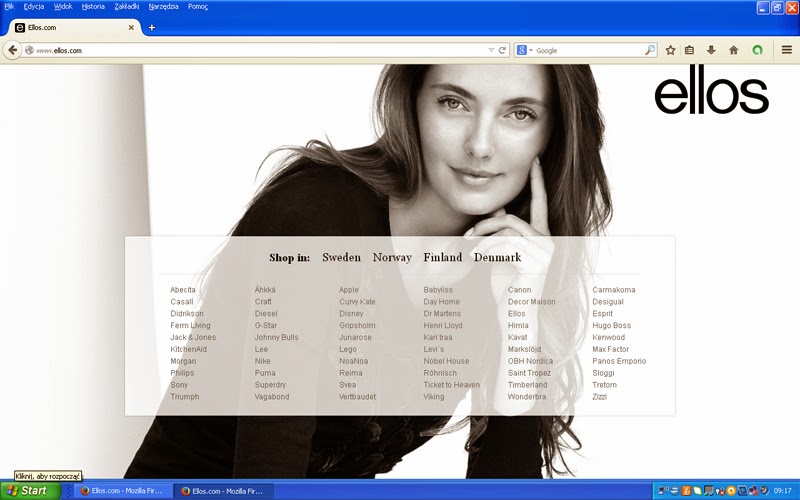Go to the home page icon
Screen dimensions: 800x500
point(733,50)
